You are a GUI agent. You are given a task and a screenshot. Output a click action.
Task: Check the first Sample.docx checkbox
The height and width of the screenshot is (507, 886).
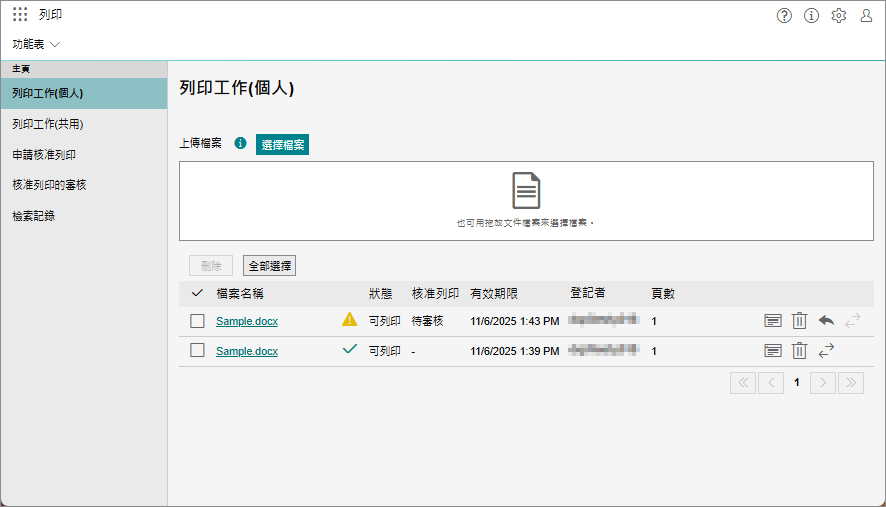click(197, 321)
